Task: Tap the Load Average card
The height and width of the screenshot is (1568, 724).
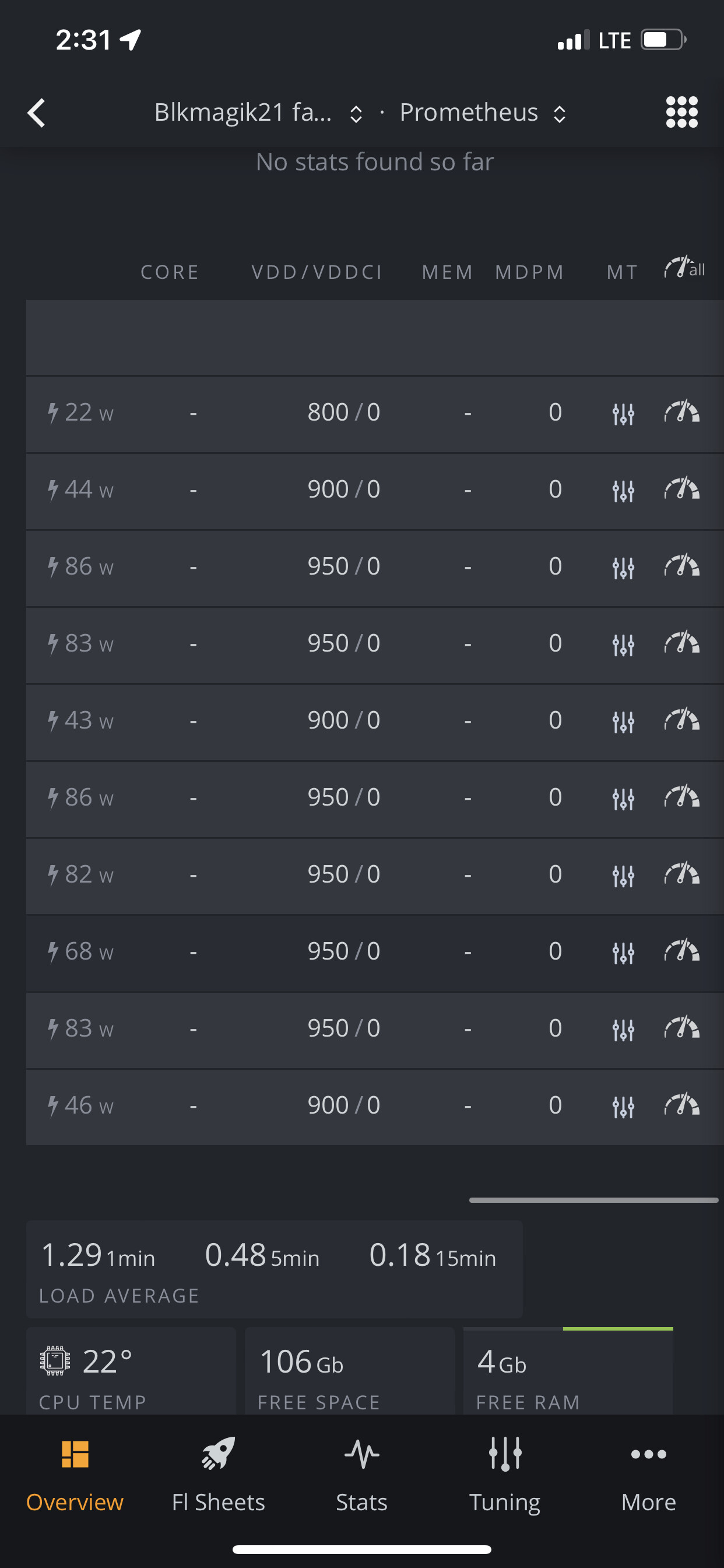Action: [274, 1269]
